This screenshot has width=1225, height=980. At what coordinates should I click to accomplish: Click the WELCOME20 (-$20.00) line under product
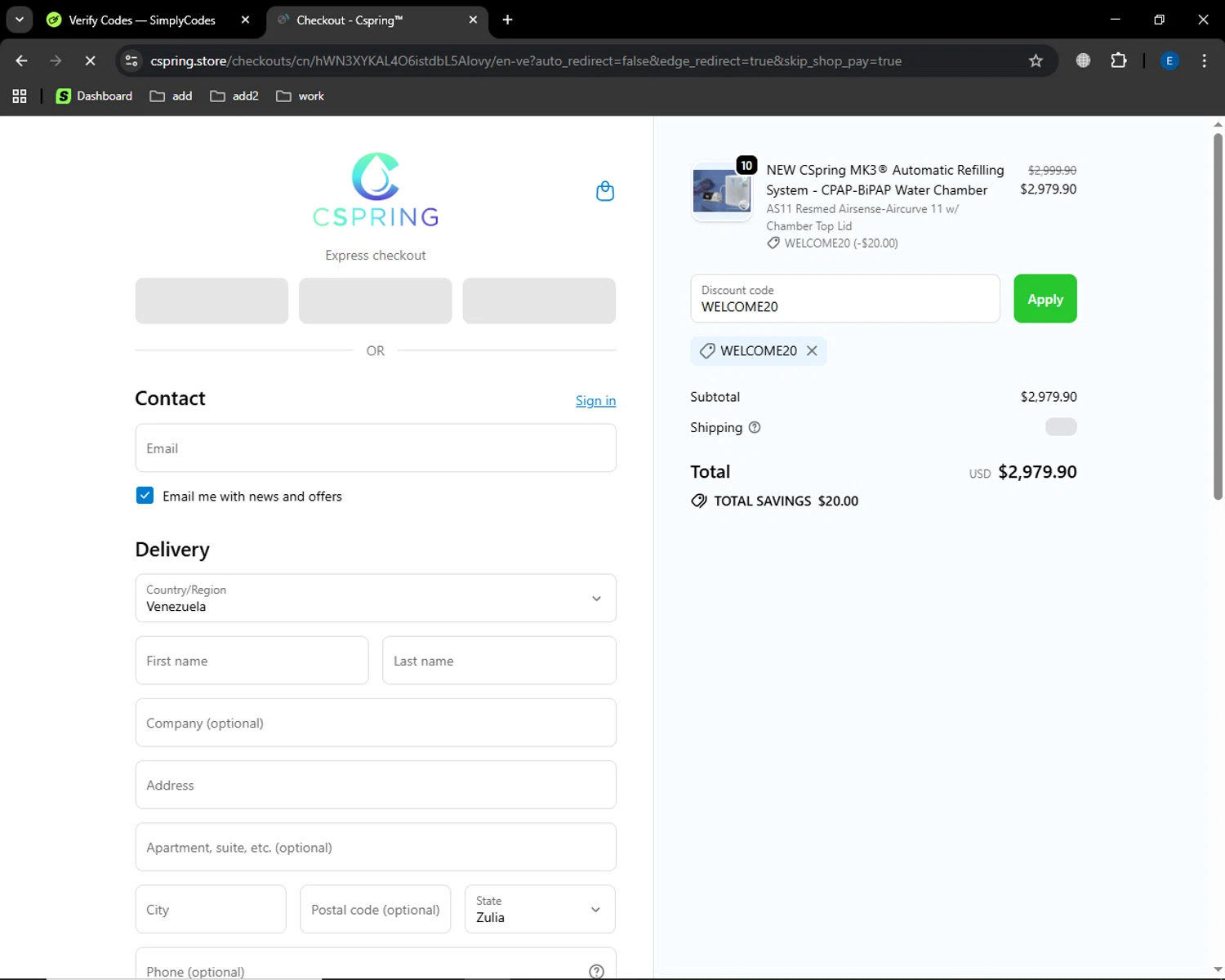point(832,243)
